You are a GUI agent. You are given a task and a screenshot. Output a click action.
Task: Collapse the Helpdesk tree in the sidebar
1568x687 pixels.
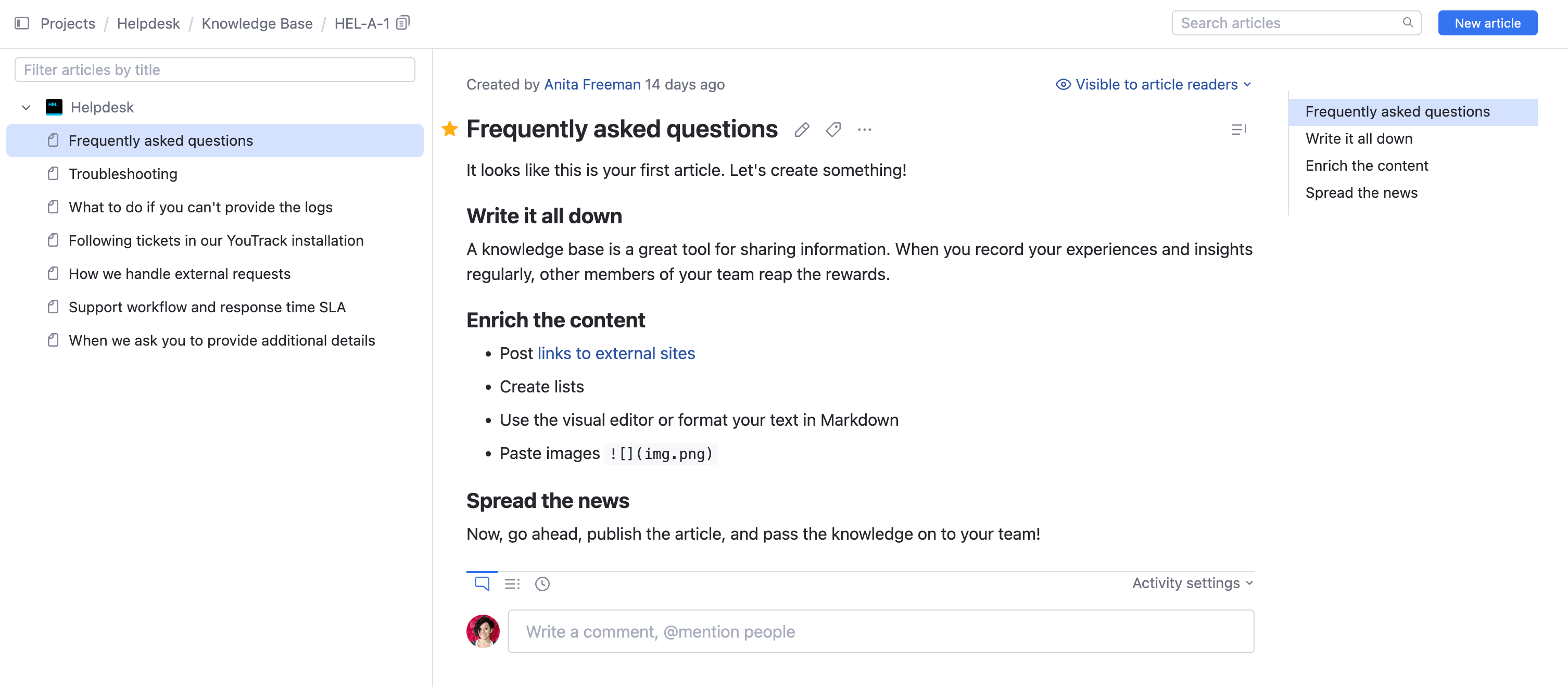click(x=26, y=107)
